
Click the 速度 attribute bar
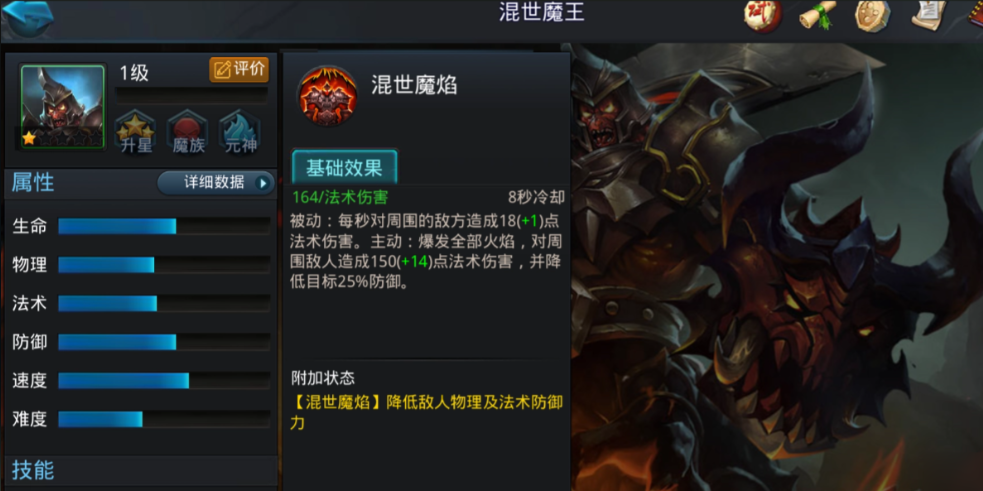[164, 380]
